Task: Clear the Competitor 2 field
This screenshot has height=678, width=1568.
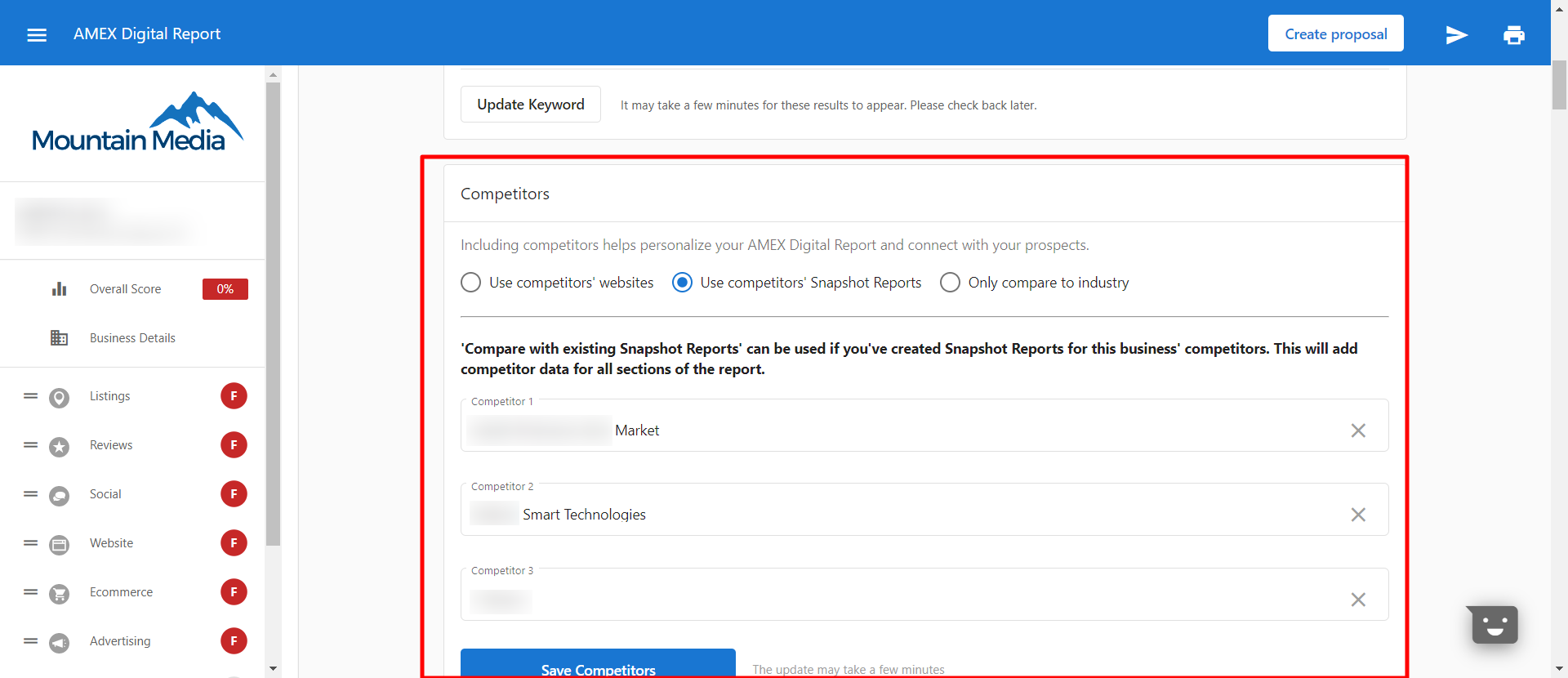Action: (1358, 515)
